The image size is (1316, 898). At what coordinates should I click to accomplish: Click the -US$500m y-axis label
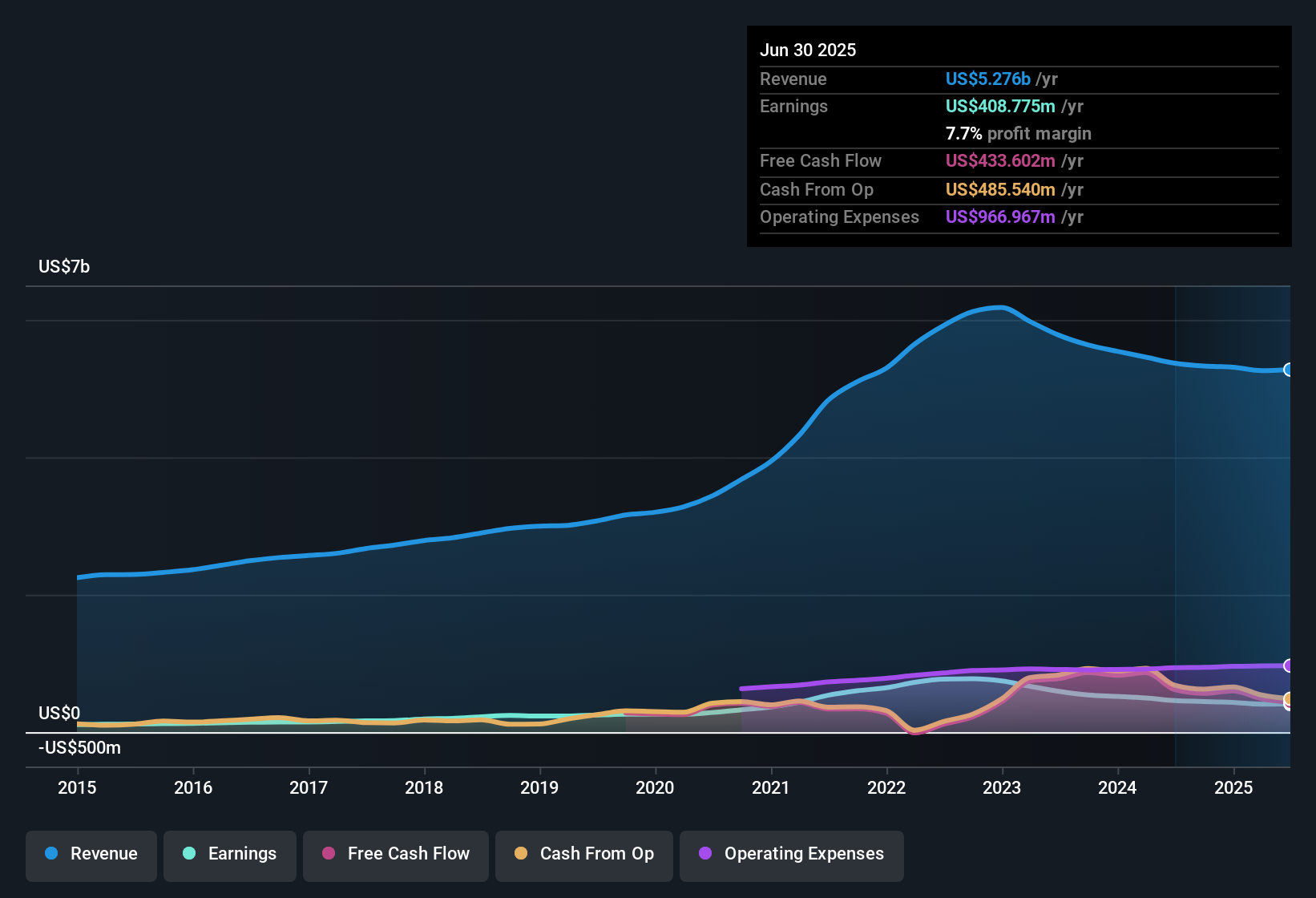pyautogui.click(x=79, y=748)
